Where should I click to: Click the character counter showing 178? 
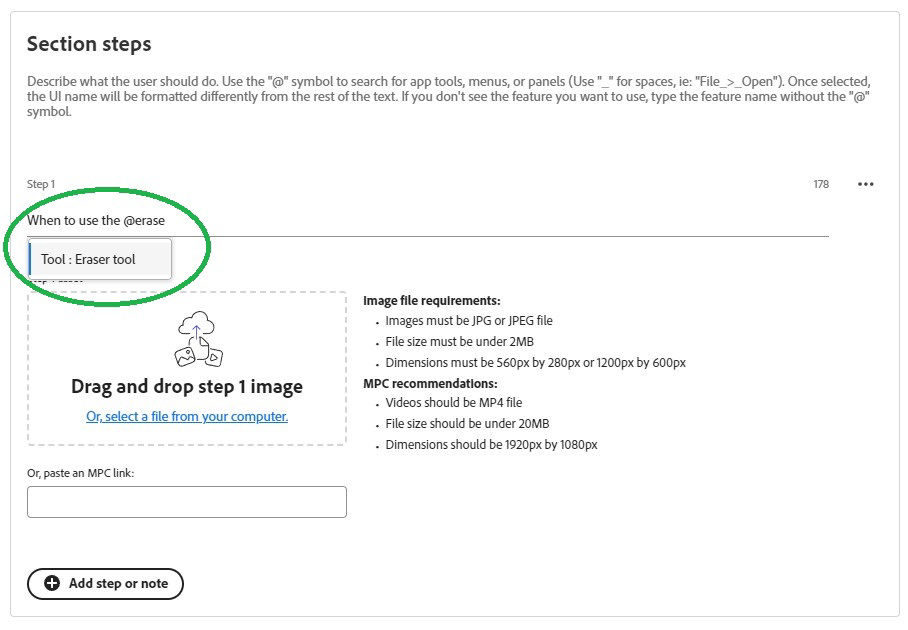pos(821,184)
